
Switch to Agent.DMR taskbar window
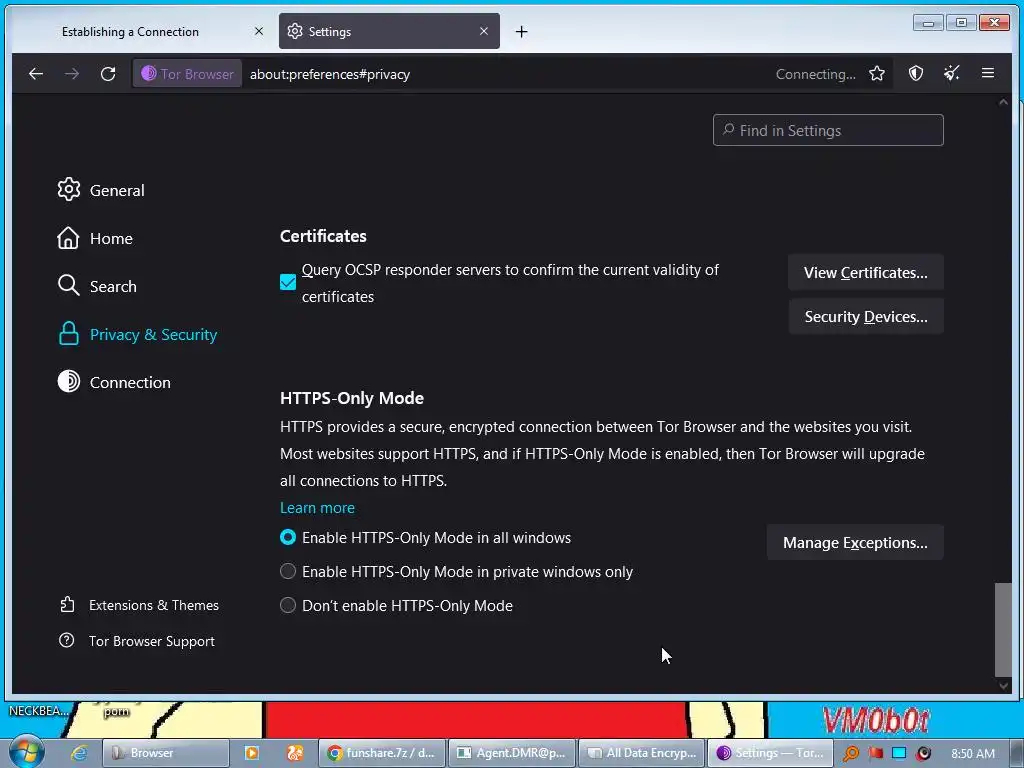[x=511, y=753]
